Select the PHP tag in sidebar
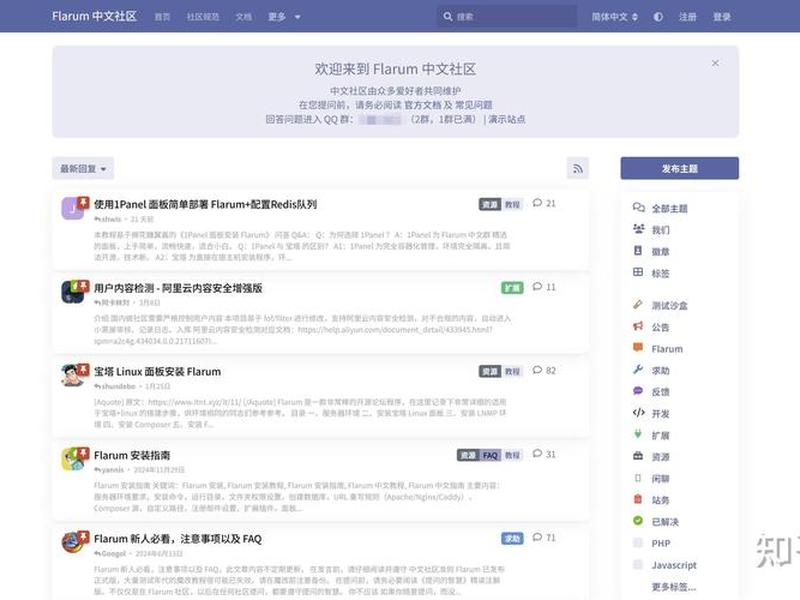 [x=661, y=543]
